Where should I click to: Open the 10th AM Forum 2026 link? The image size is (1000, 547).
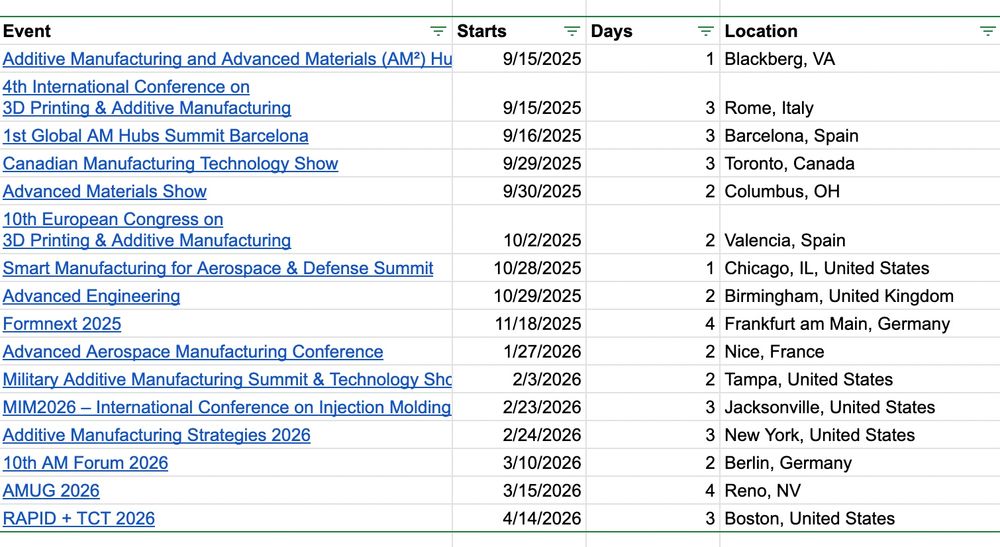click(x=85, y=463)
